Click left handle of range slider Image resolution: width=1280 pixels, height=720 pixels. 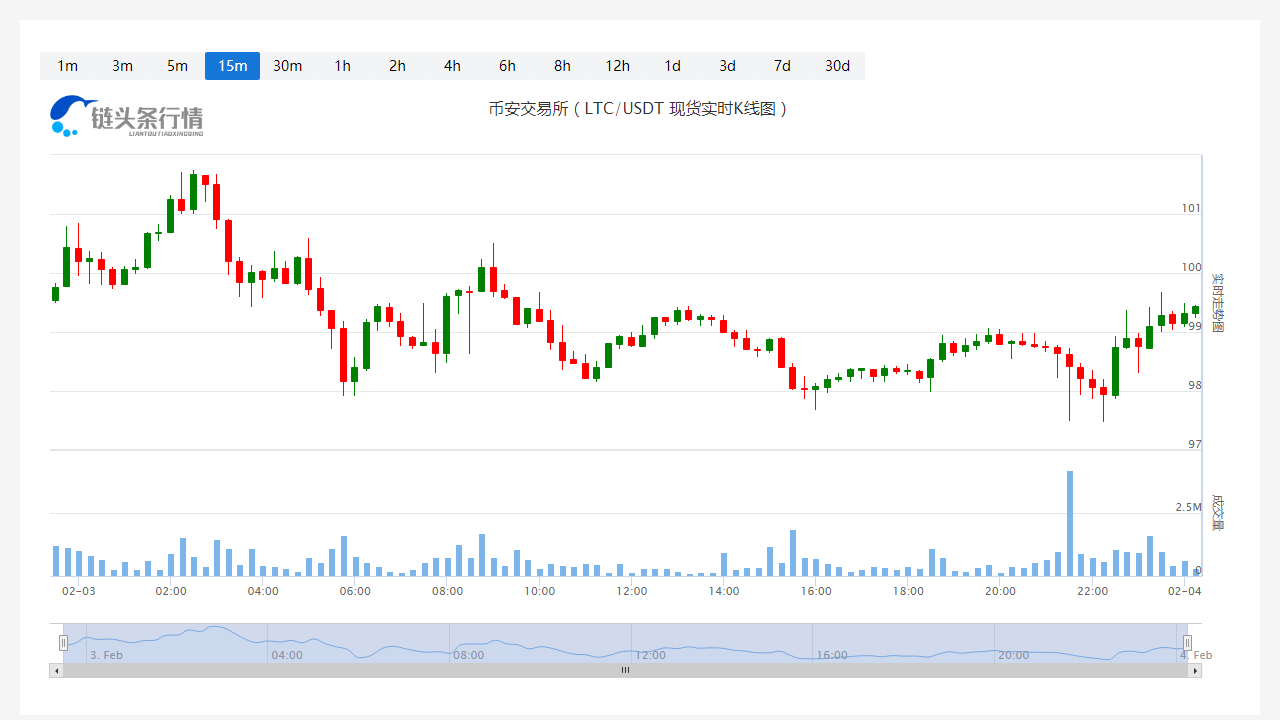click(63, 642)
